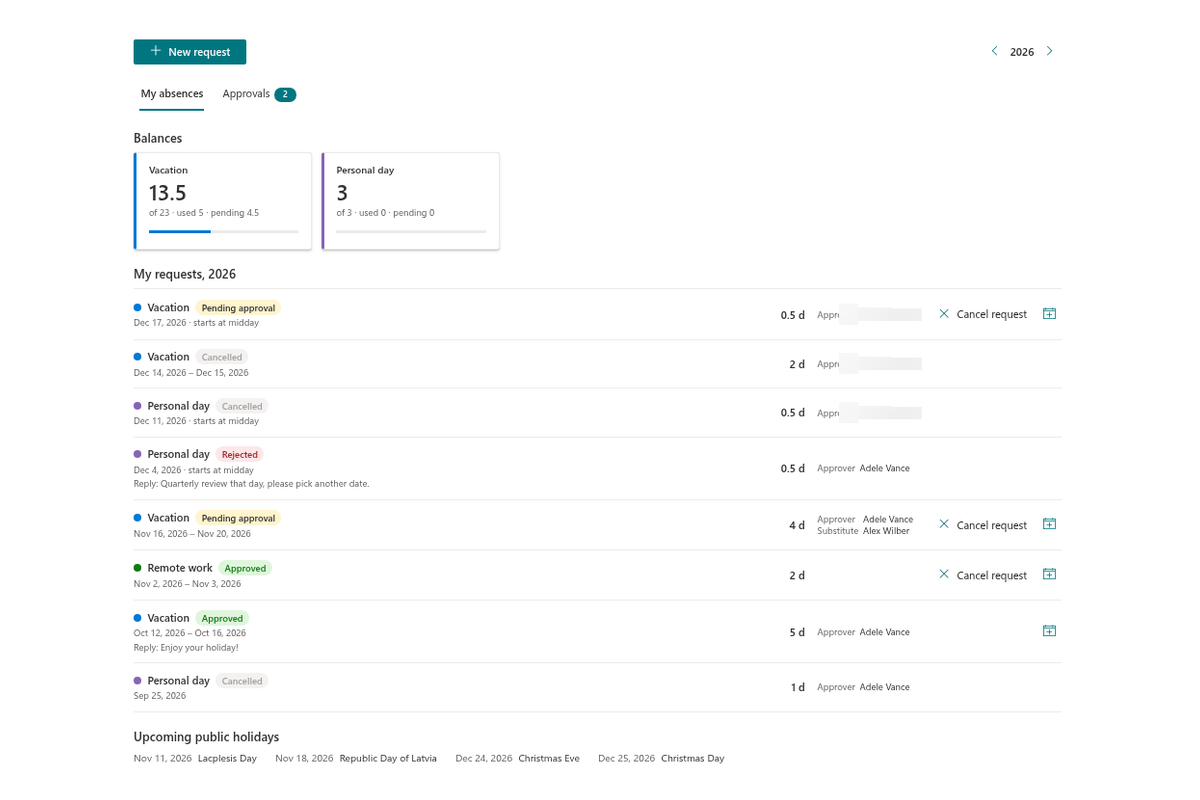Image resolution: width=1200 pixels, height=800 pixels.
Task: Click the '1 d' duration on Sep 25 row
Action: [797, 687]
